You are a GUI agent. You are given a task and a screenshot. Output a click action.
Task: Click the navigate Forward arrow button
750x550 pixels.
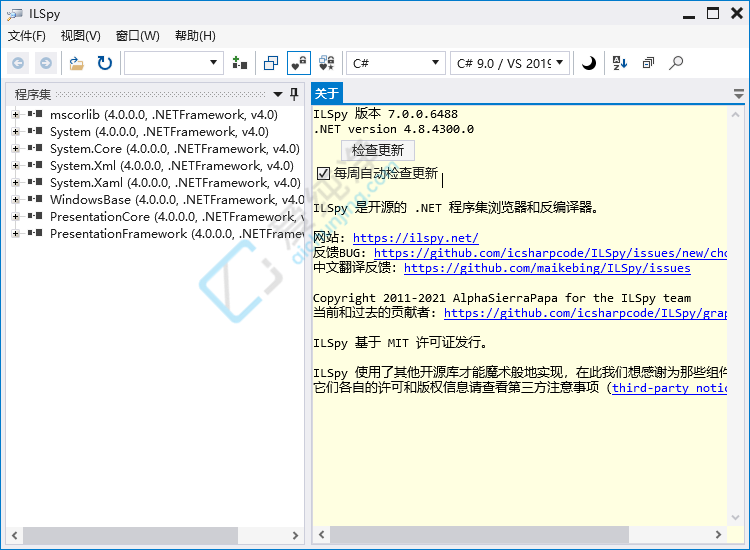click(x=46, y=63)
